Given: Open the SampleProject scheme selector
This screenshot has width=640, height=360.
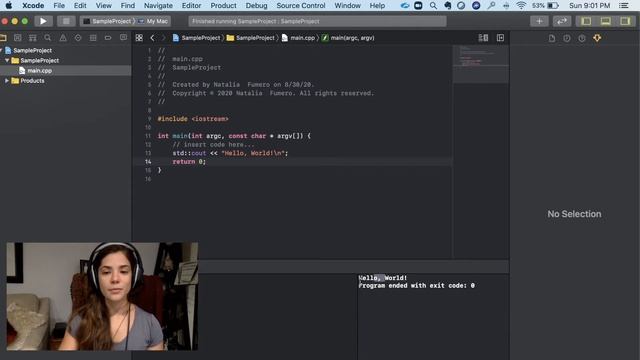Looking at the screenshot, I should tap(107, 21).
